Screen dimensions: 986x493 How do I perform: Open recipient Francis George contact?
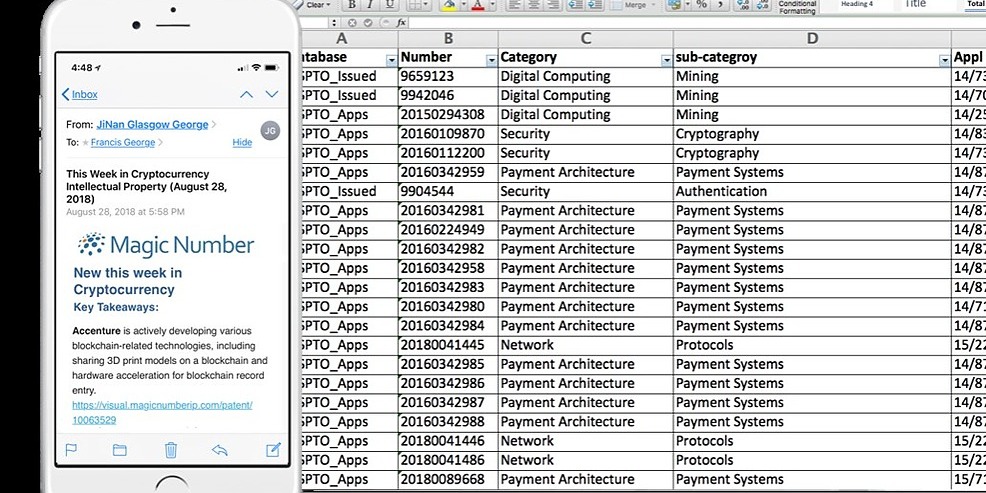pos(123,142)
